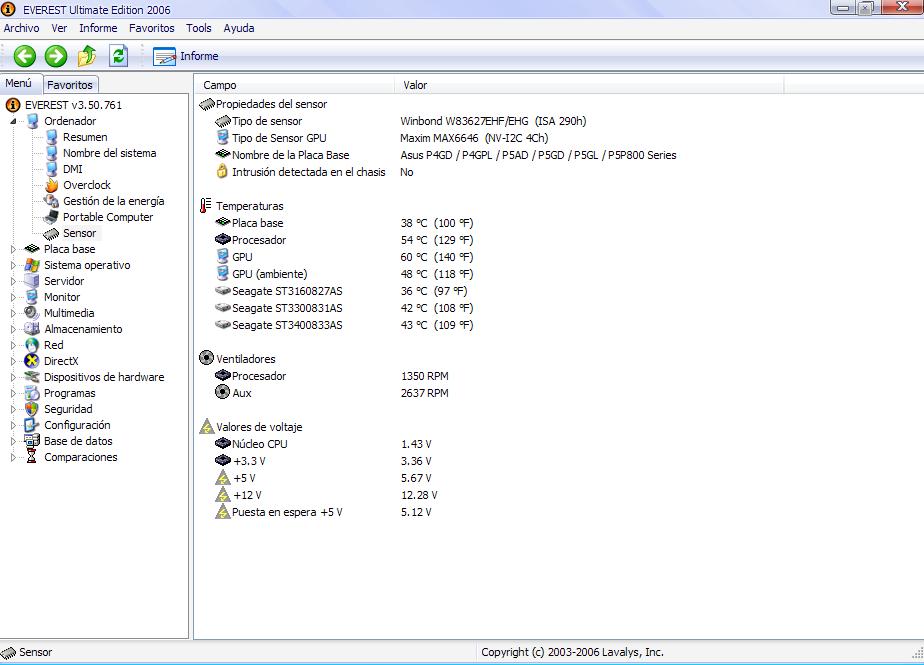The height and width of the screenshot is (665, 924).
Task: Click the Overclock flame icon
Action: [x=52, y=185]
